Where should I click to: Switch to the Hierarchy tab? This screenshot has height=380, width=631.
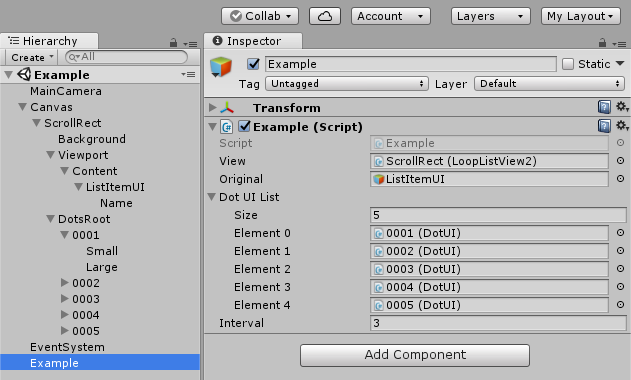click(49, 41)
